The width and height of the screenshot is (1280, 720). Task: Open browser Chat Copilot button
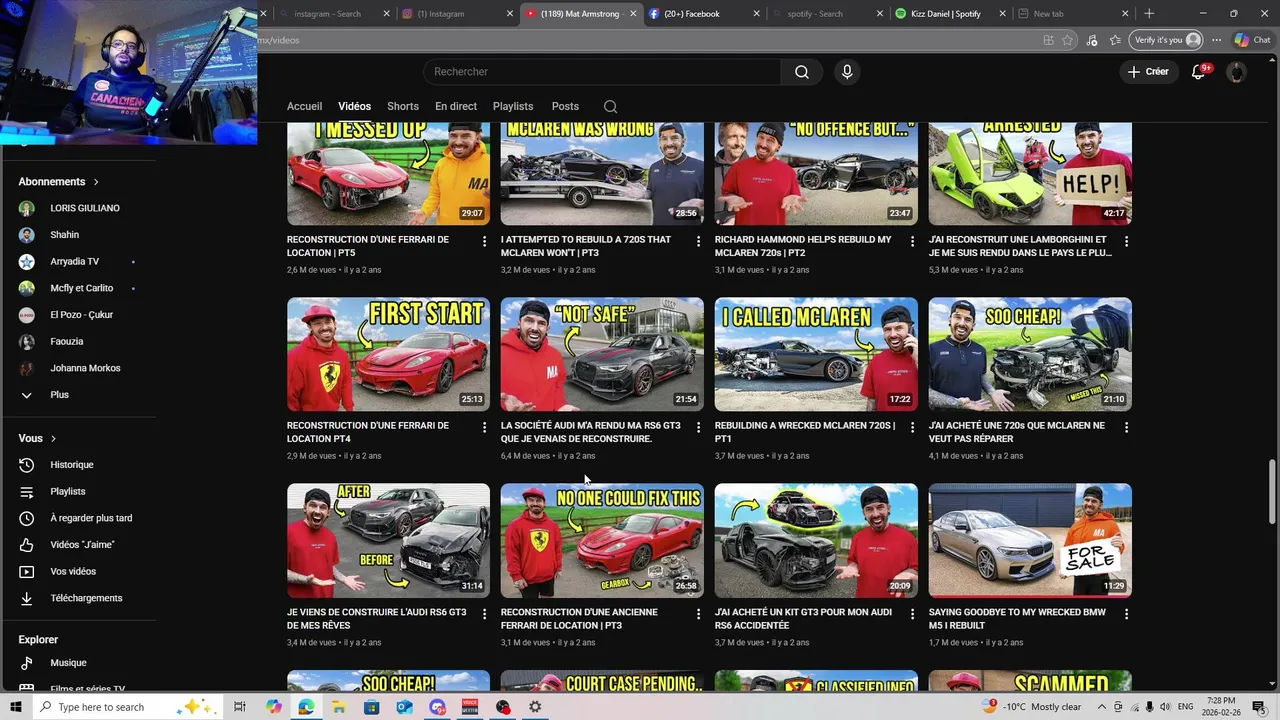tap(1251, 40)
